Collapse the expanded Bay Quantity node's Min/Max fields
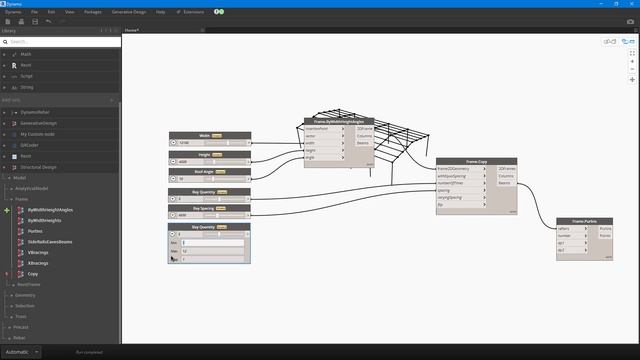This screenshot has width=640, height=360. [x=172, y=234]
